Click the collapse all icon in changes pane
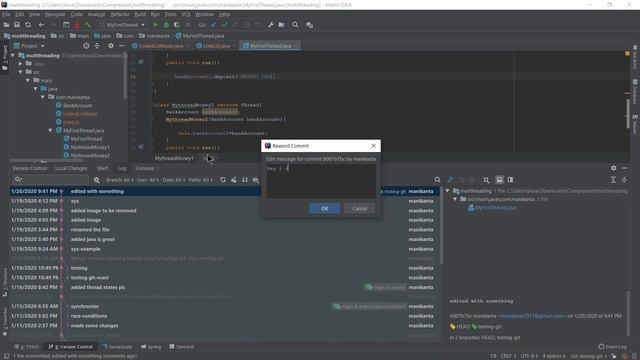Image resolution: width=640 pixels, height=360 pixels. coord(624,180)
